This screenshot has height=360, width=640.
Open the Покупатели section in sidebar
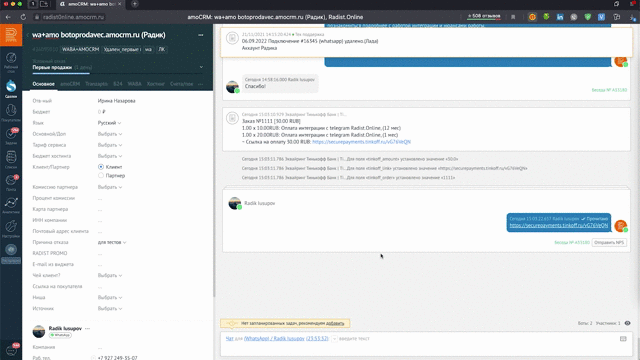pos(11,113)
